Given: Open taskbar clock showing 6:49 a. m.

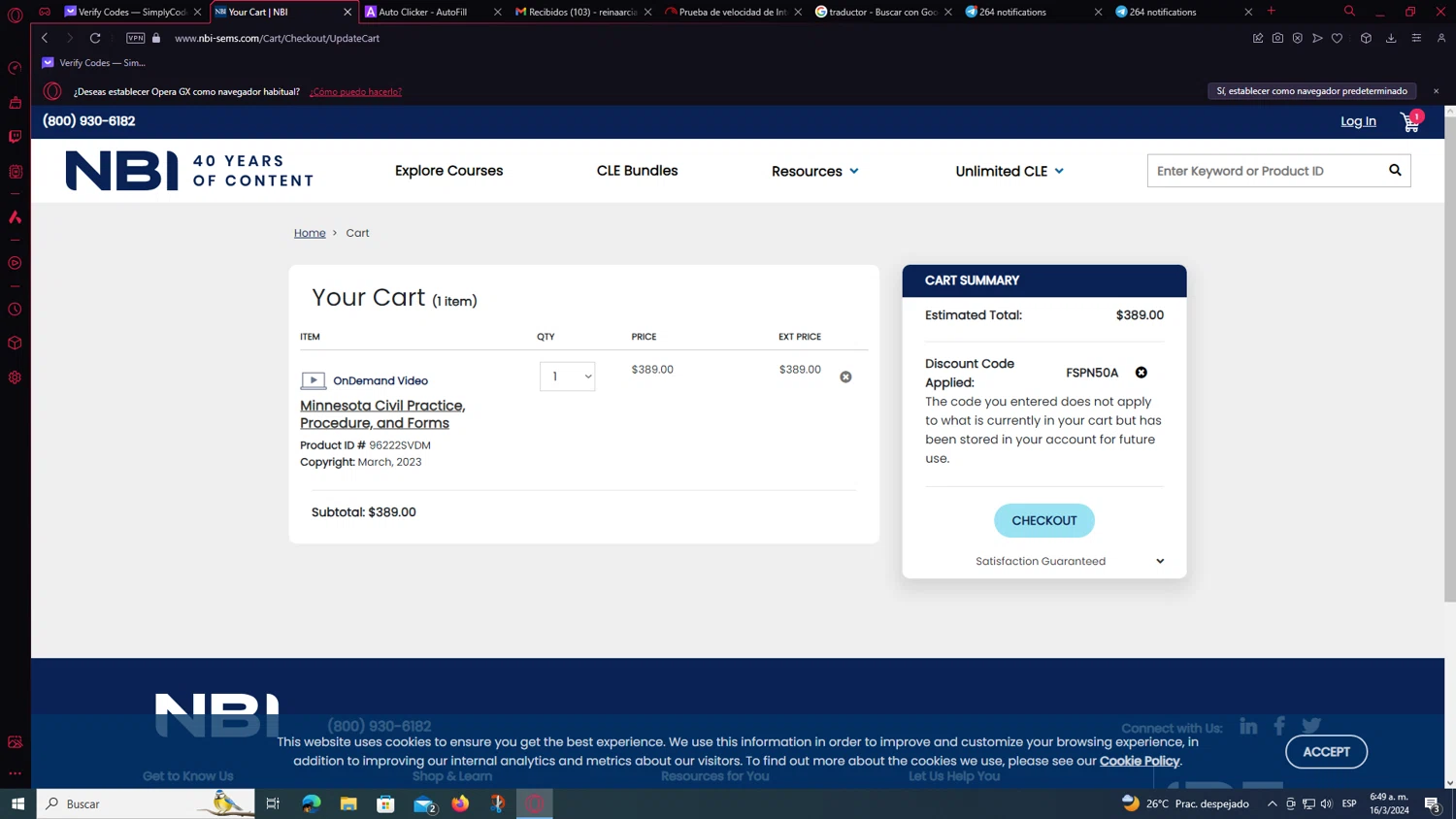Looking at the screenshot, I should [1389, 803].
